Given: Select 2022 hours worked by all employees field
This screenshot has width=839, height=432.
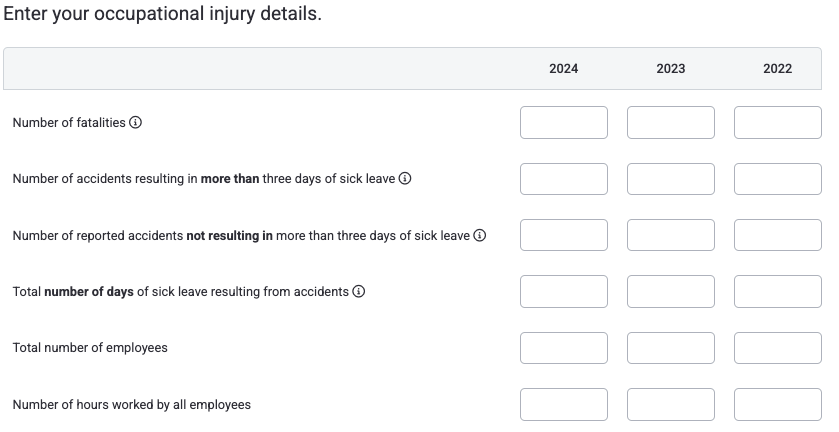Looking at the screenshot, I should 778,405.
